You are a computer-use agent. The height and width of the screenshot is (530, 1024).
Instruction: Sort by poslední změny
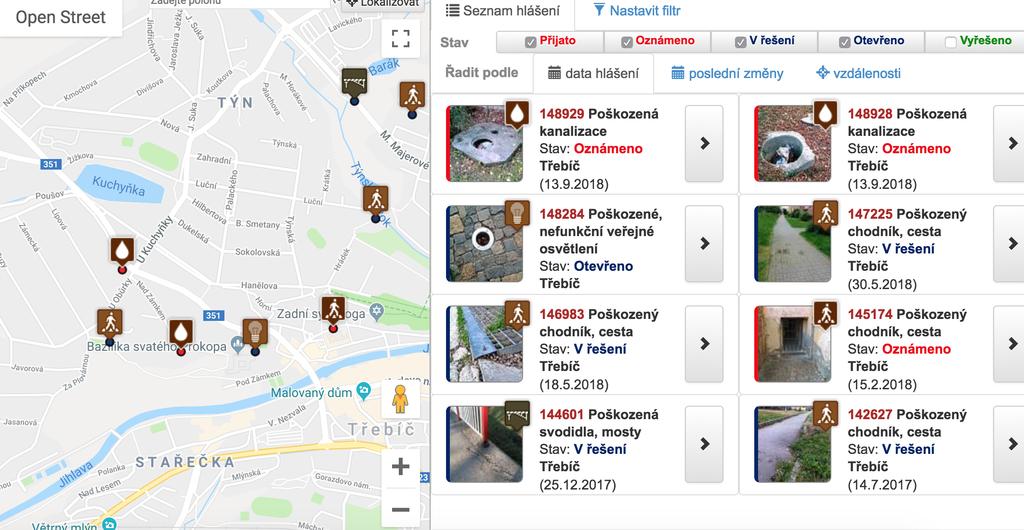(x=727, y=73)
